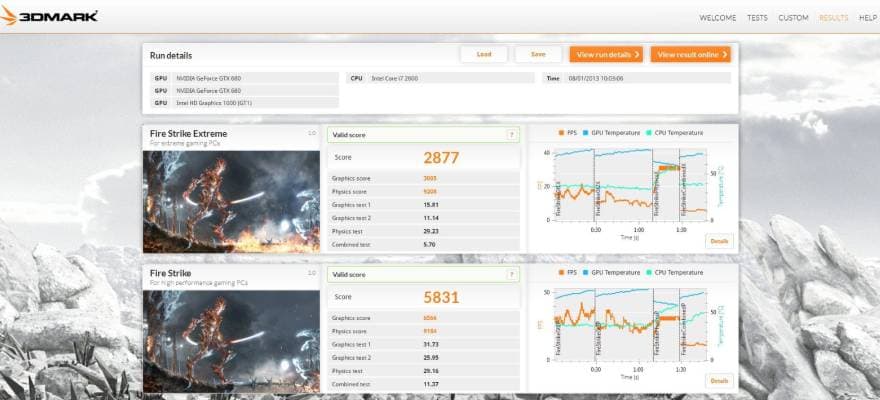Screen dimensions: 880x400
Task: Select the 'Intel HD Graphics 1000 (GT1)' GPU row
Action: pyautogui.click(x=244, y=103)
